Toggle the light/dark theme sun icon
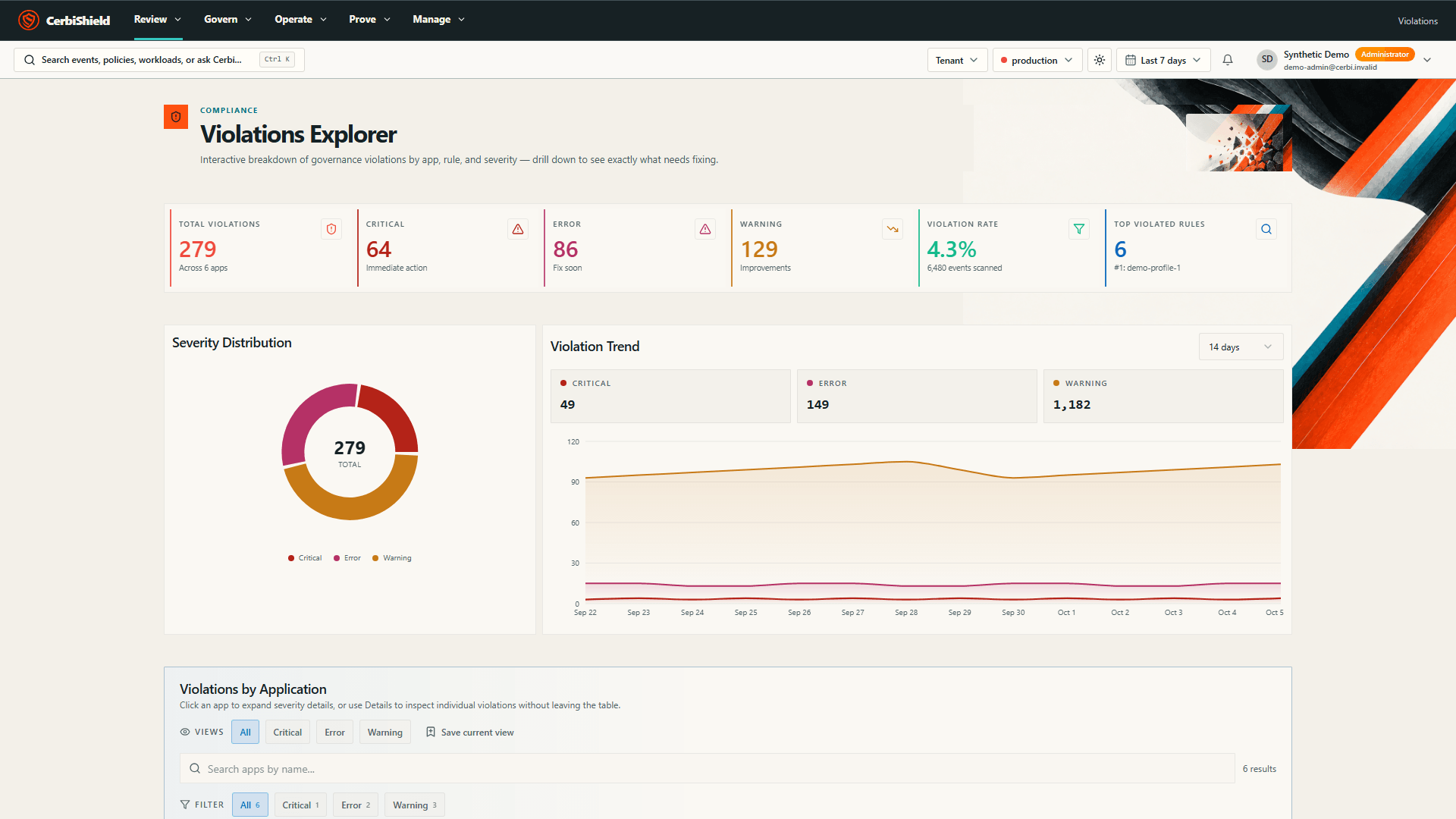The height and width of the screenshot is (819, 1456). coord(1100,60)
